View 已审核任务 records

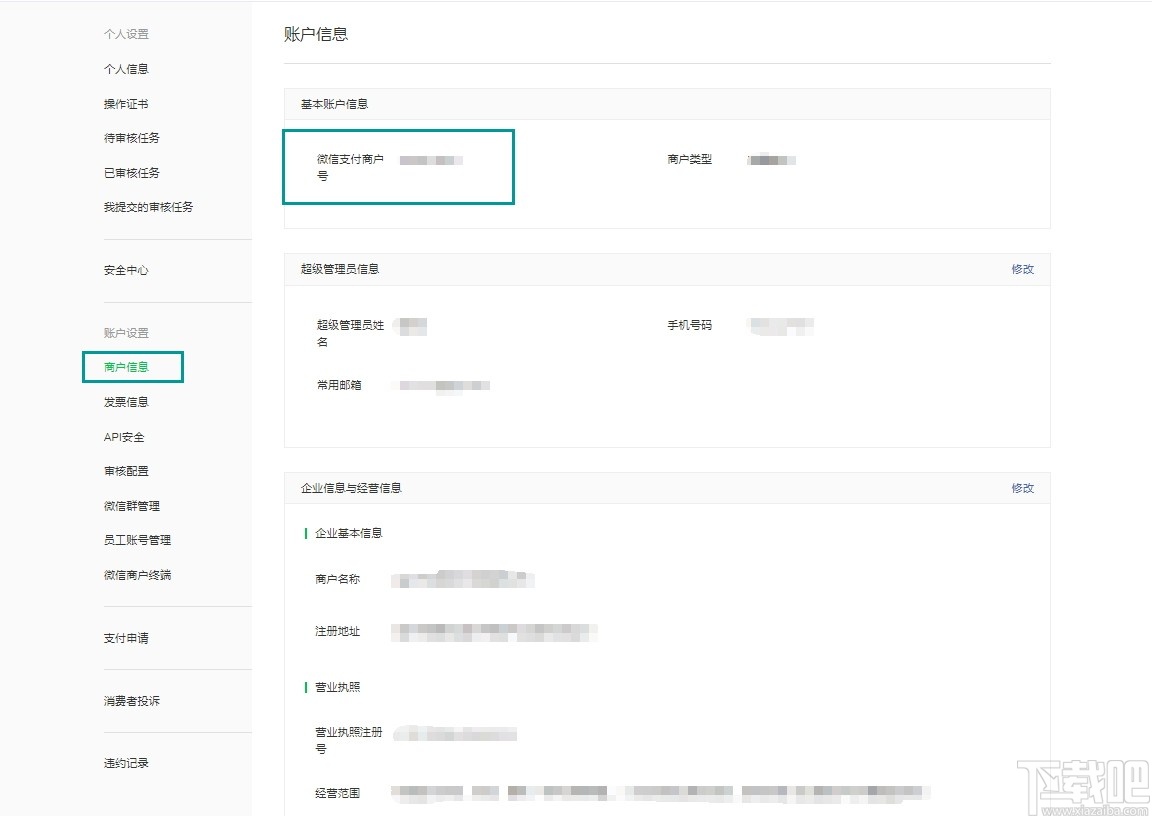tap(130, 172)
